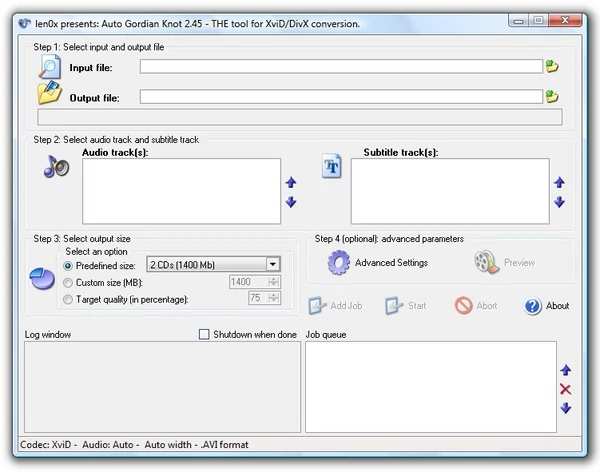Click the Audio track(s) list box
This screenshot has height=472, width=600.
181,191
